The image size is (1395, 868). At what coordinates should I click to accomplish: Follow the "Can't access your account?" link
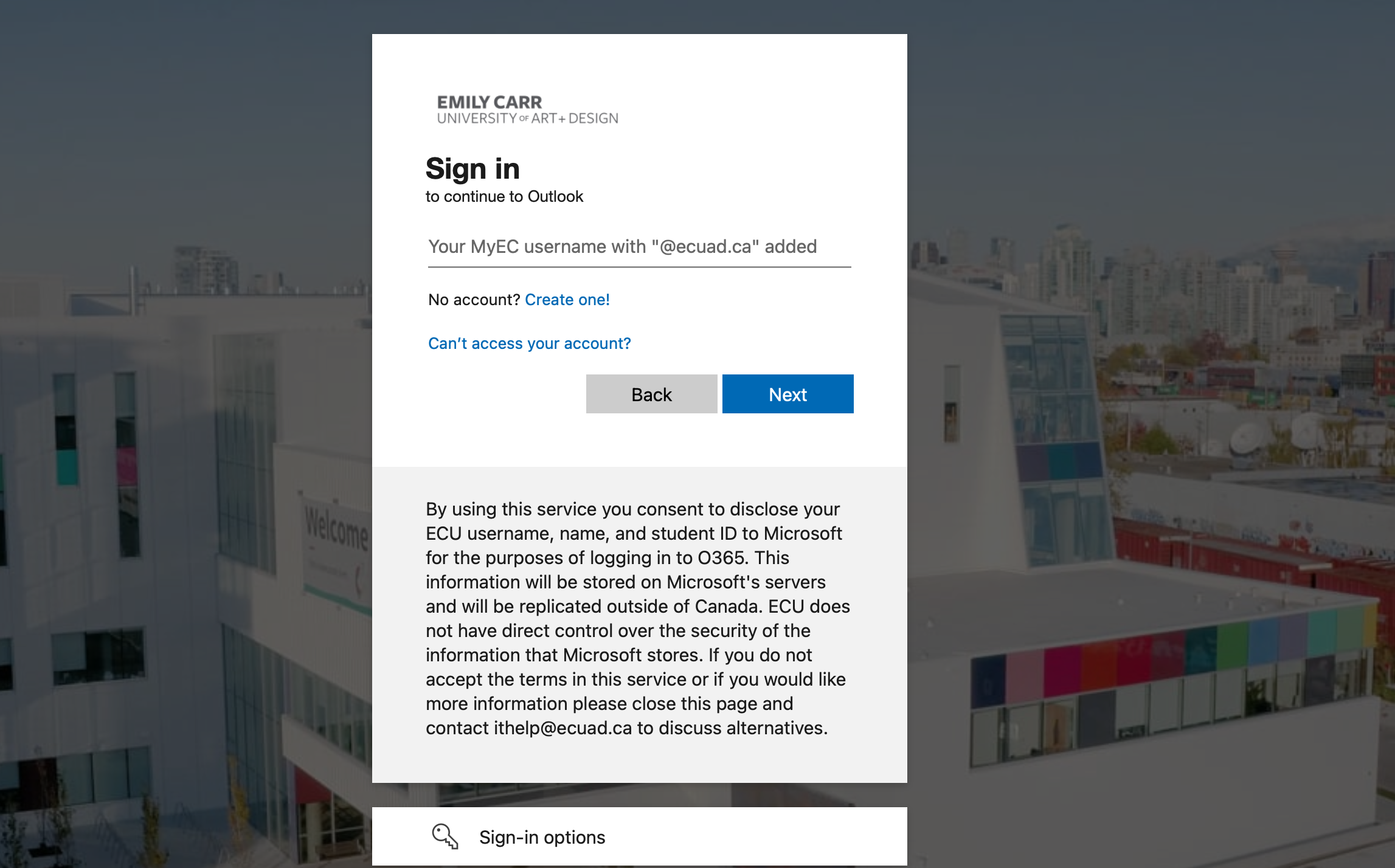pos(529,343)
